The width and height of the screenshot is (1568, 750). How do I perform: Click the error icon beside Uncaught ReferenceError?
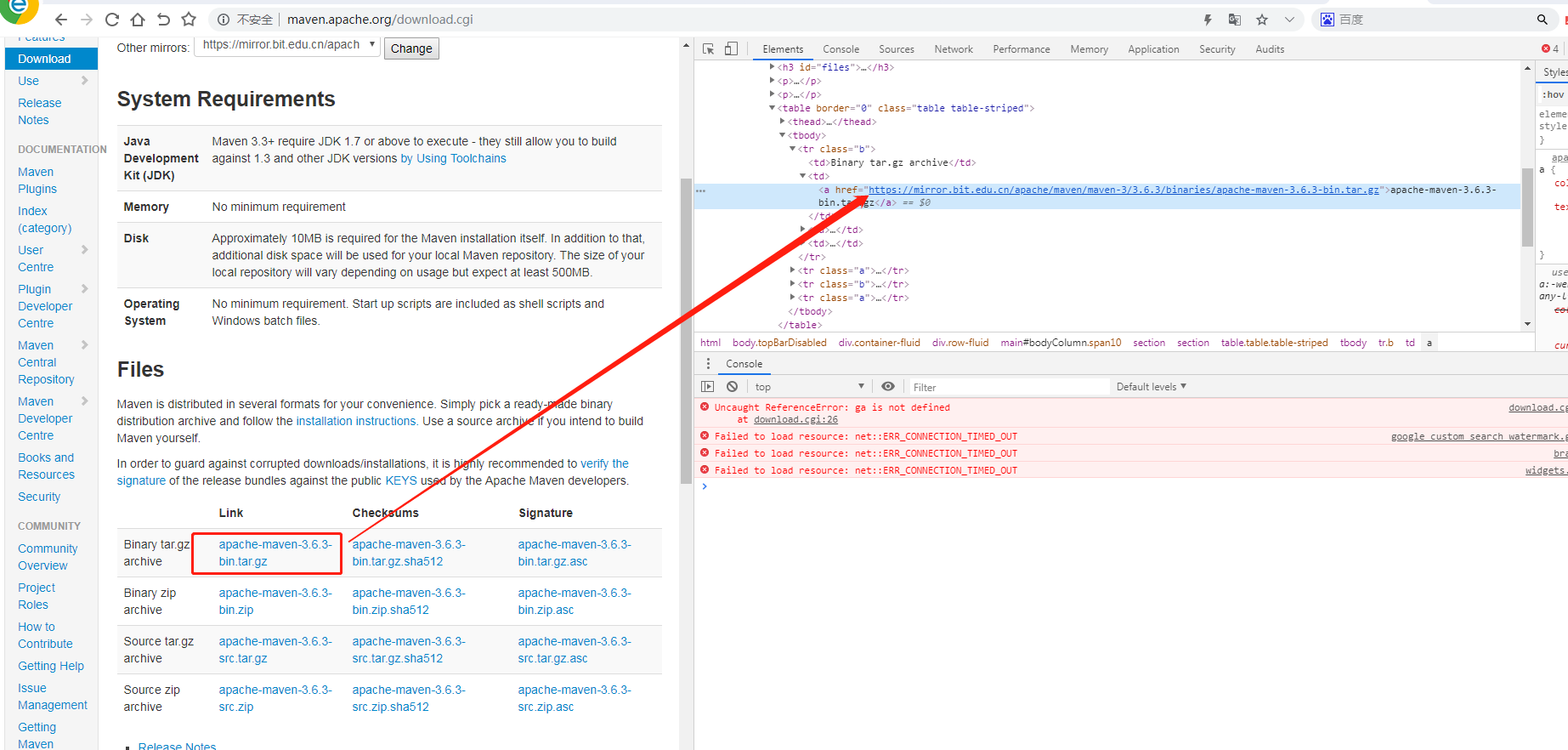click(x=705, y=407)
